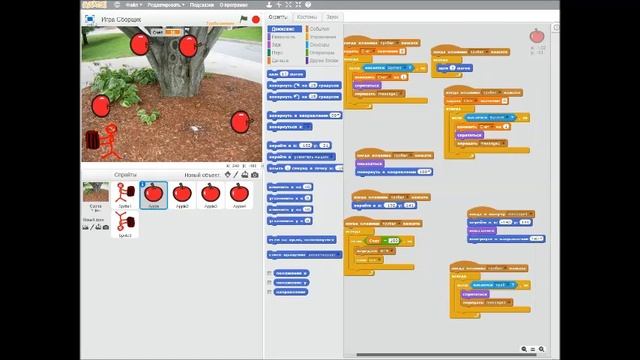
Task: Select the Операторы blocks category
Action: (x=323, y=53)
